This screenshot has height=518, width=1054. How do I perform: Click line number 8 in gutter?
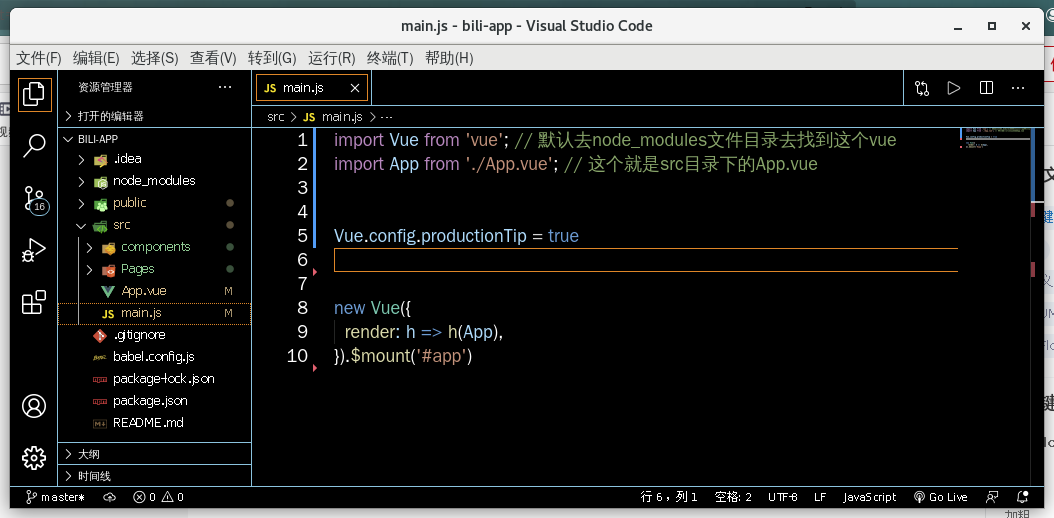click(302, 308)
